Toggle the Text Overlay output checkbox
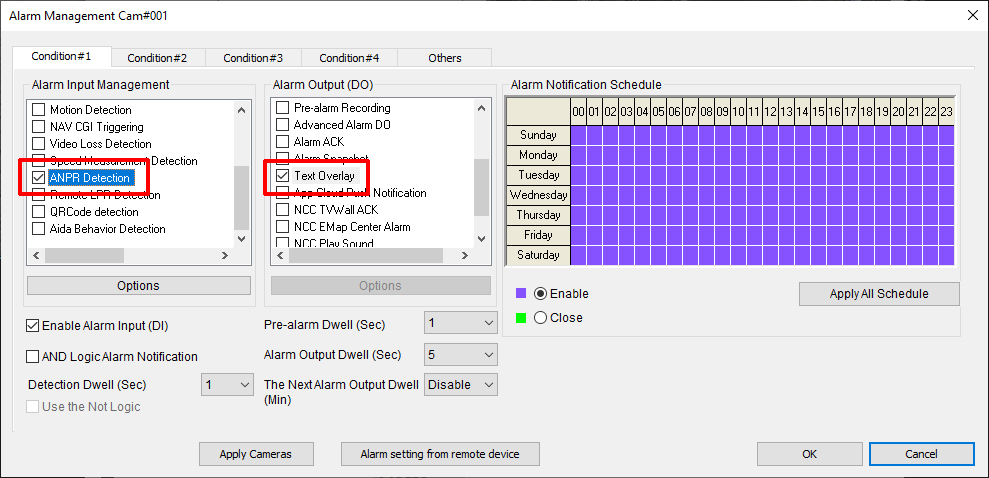The height and width of the screenshot is (478, 989). [283, 176]
